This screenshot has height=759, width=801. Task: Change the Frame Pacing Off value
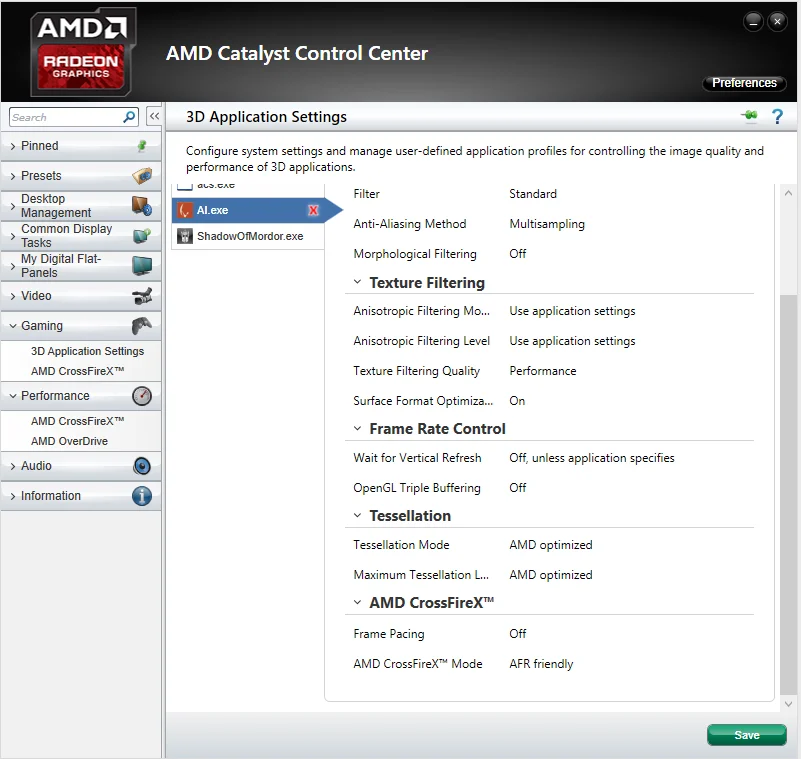coord(517,633)
